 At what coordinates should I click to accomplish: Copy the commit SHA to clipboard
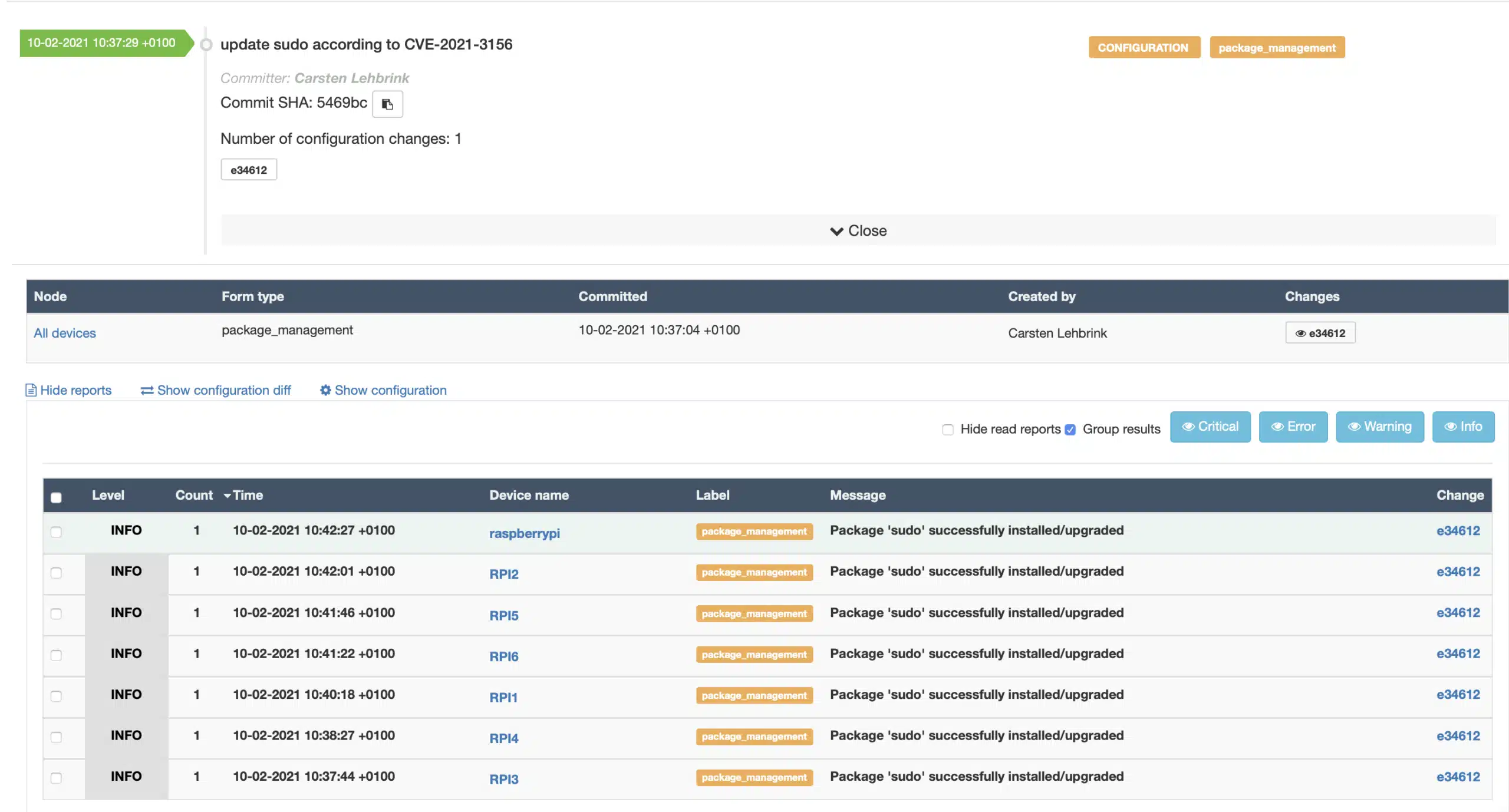pyautogui.click(x=387, y=104)
